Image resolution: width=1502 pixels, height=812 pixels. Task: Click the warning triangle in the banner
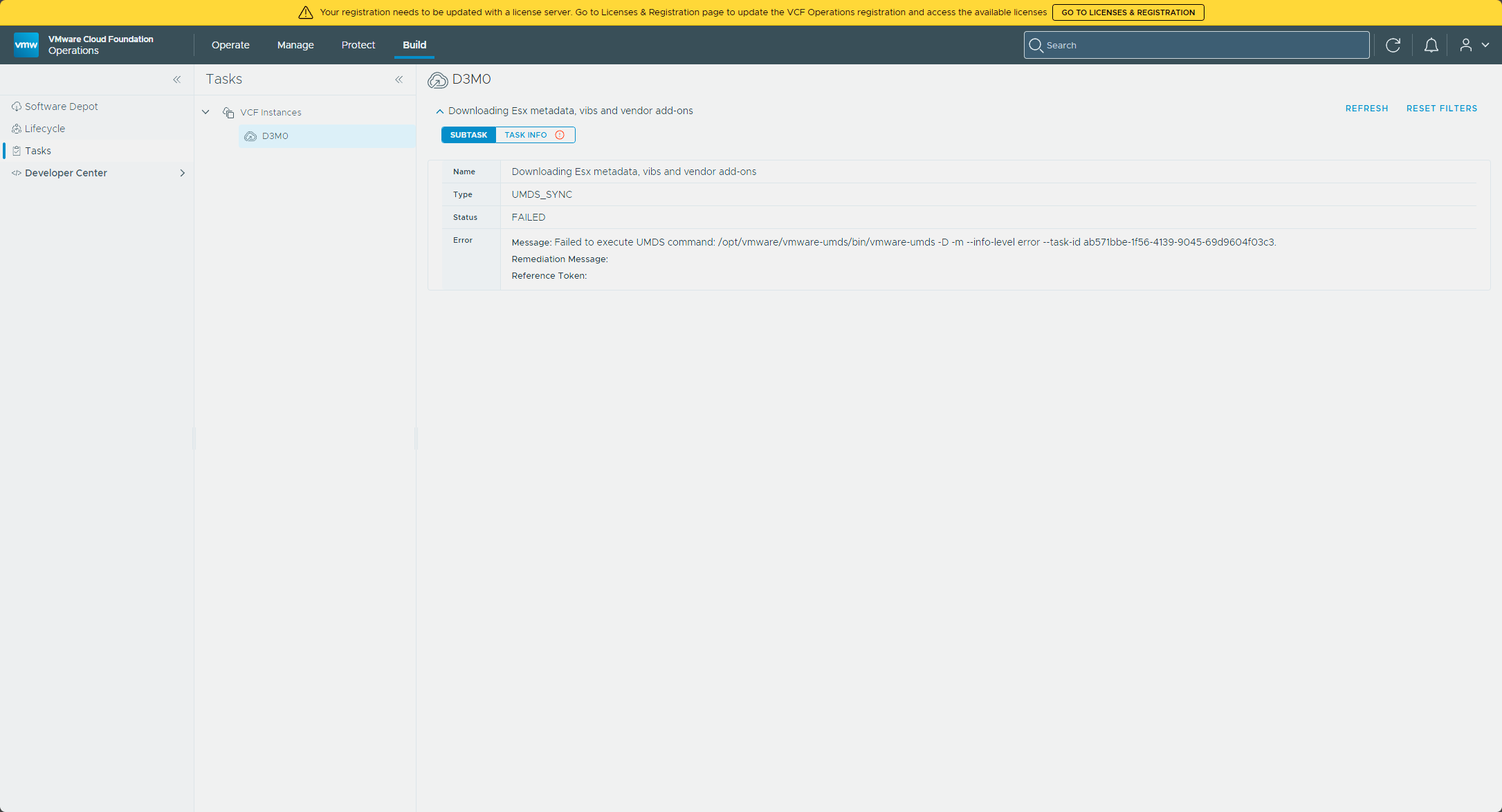(306, 12)
